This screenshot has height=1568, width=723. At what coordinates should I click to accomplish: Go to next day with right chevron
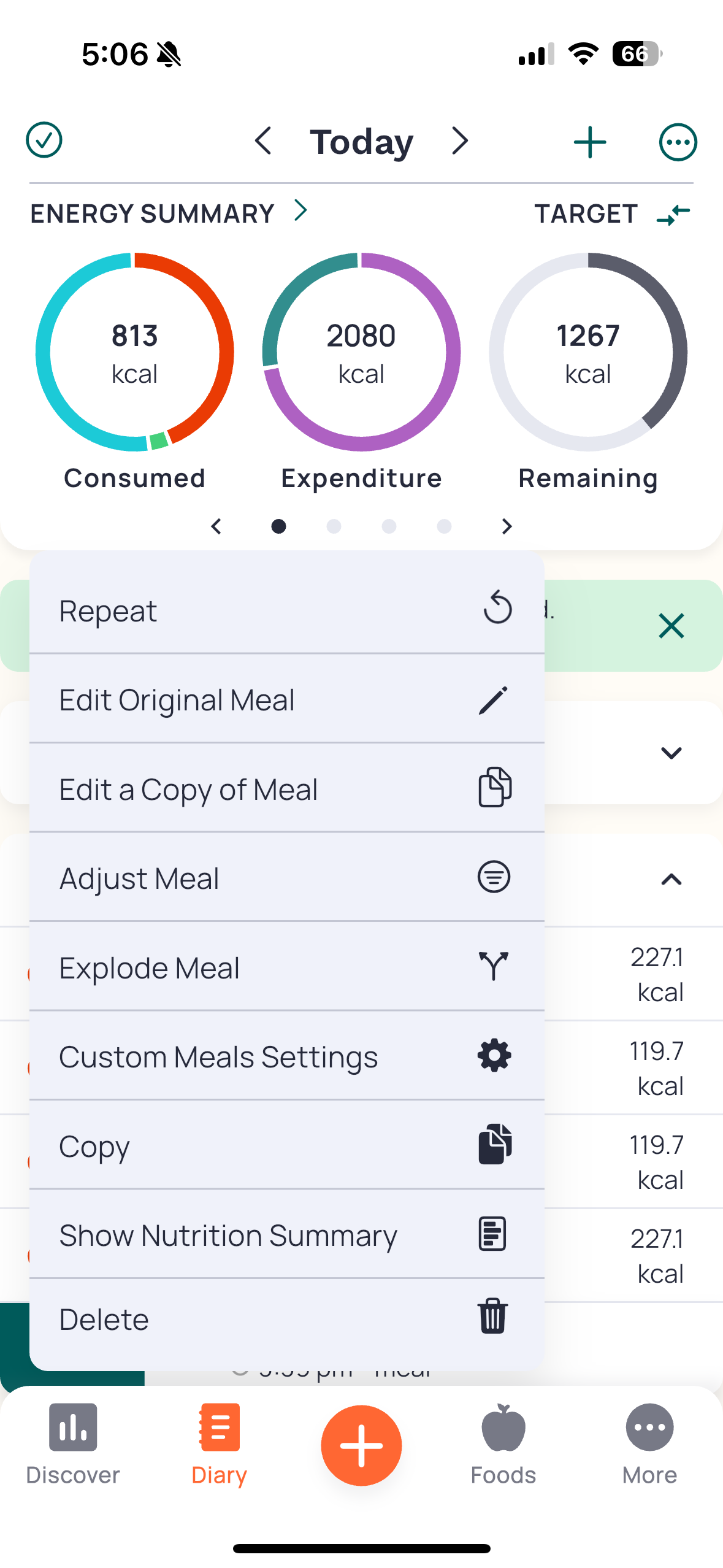pyautogui.click(x=460, y=141)
